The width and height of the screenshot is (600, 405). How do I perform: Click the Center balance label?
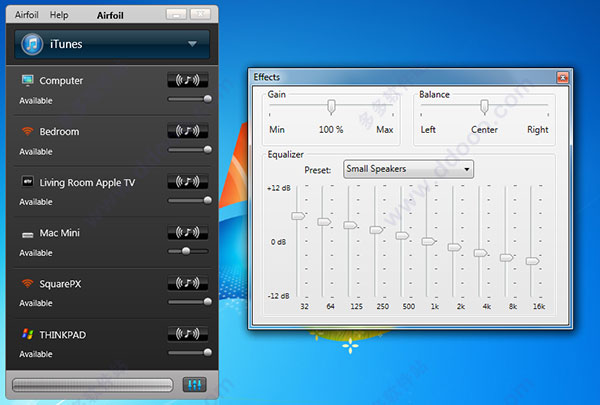tap(484, 130)
